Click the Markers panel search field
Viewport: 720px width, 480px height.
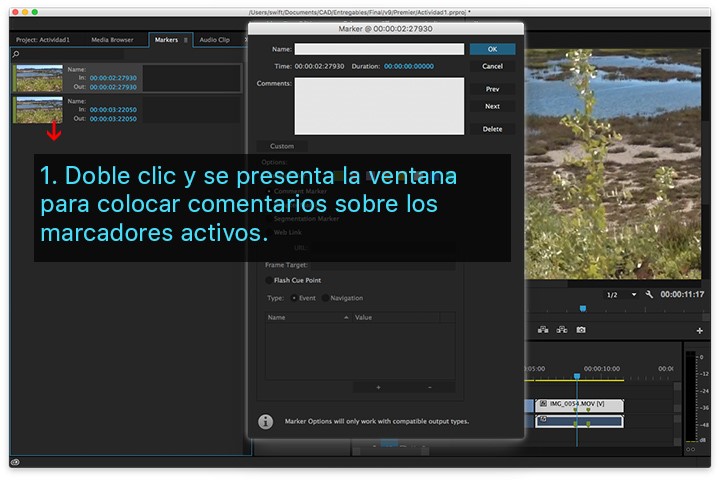click(x=73, y=54)
